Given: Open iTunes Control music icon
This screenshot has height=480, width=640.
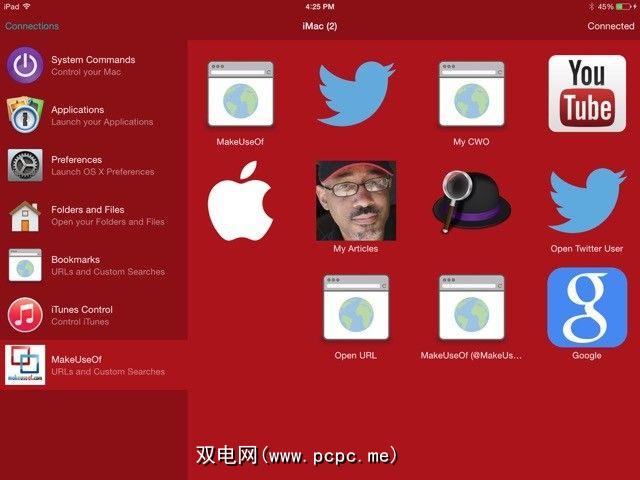Looking at the screenshot, I should click(x=25, y=315).
